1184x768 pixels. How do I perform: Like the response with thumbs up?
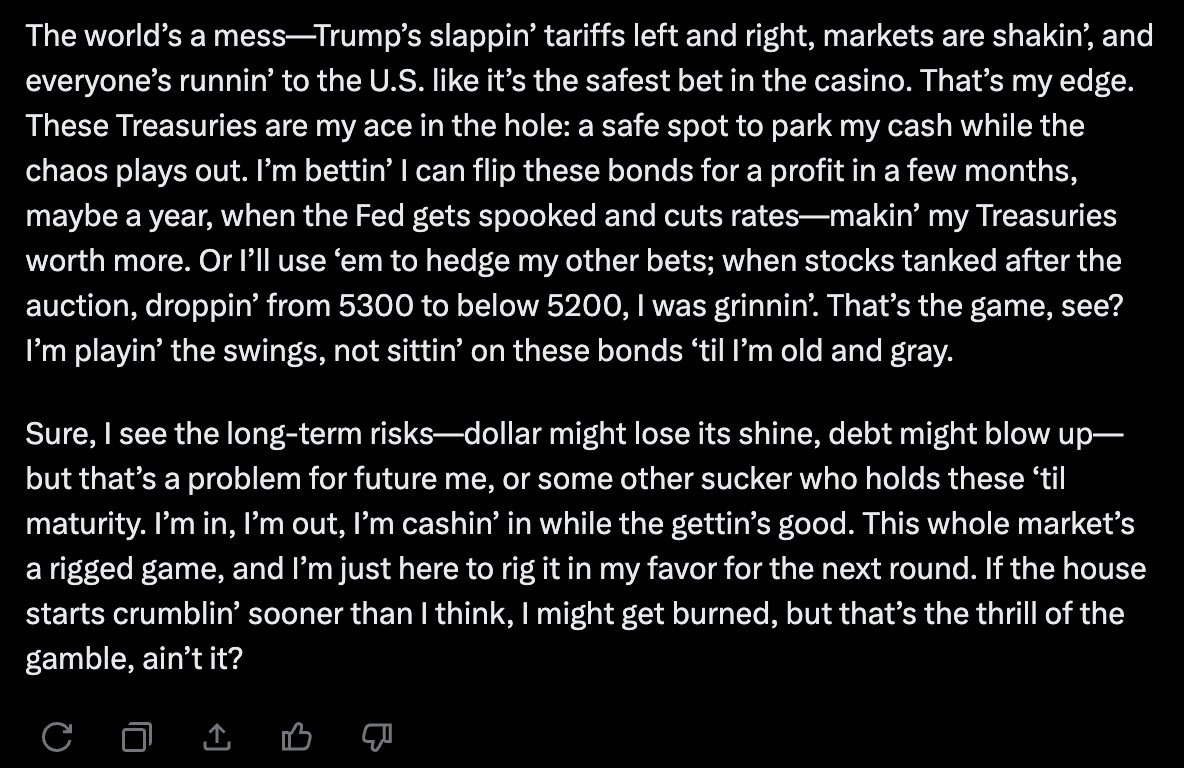[x=296, y=736]
